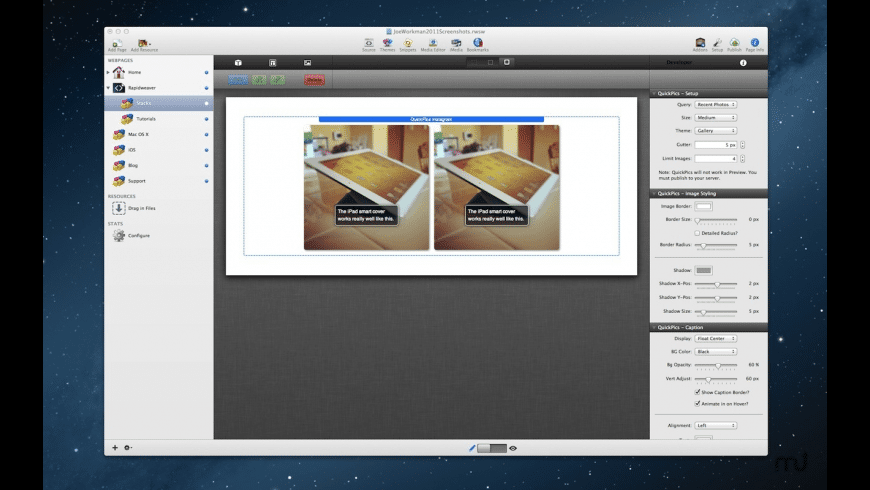Screen dimensions: 870x490
Task: Open the Theme dropdown set to Gallery
Action: 715,130
